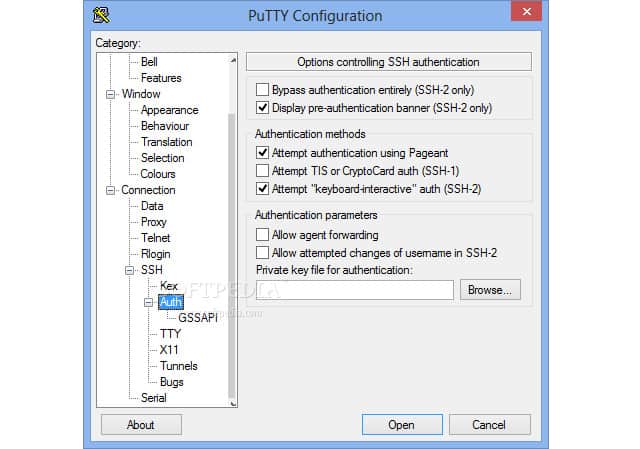This screenshot has height=449, width=640.
Task: Check Allow attempted changes of username
Action: (262, 253)
